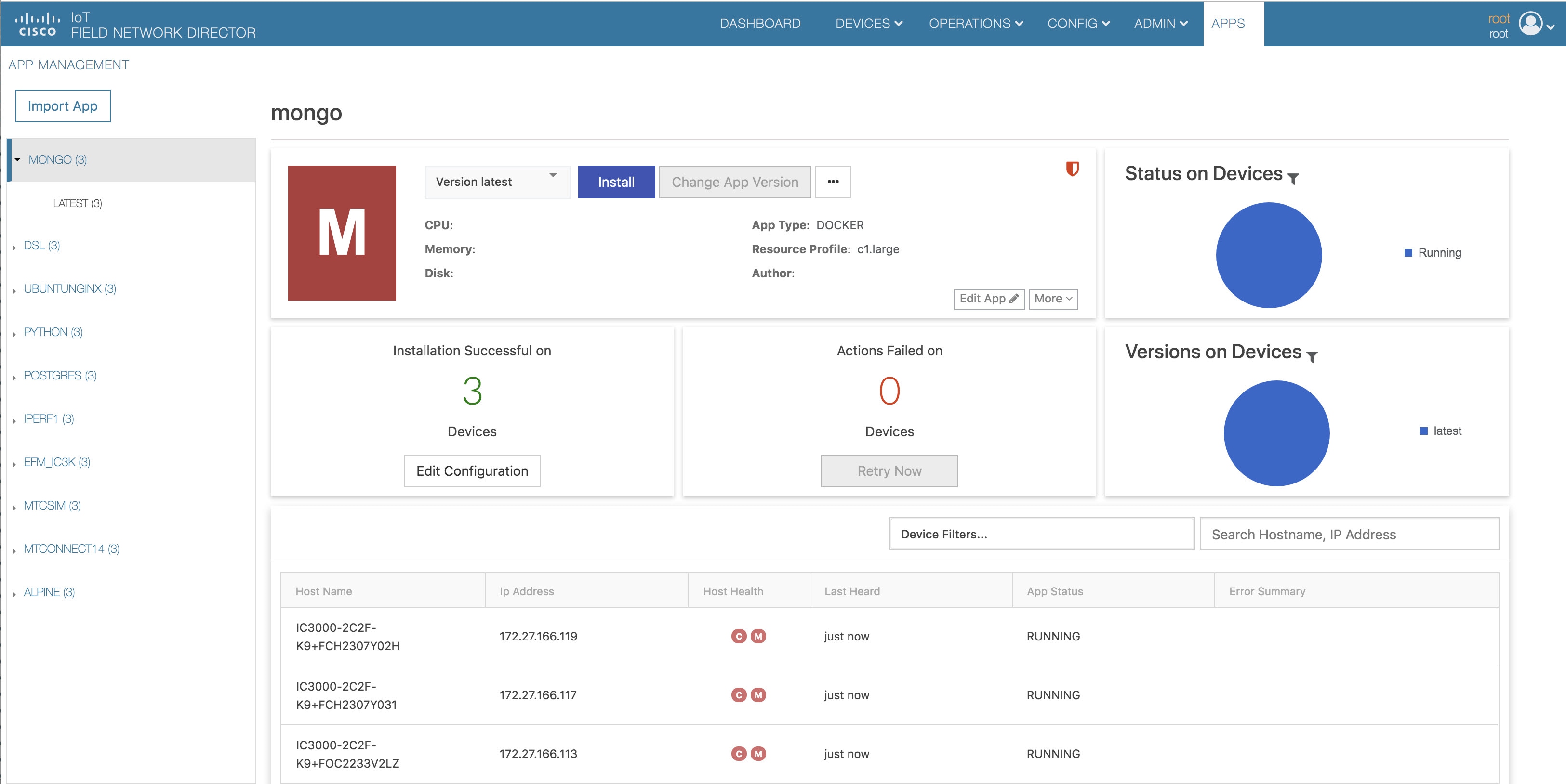Open the Version latest dropdown
Screen dimensions: 1566x784
(497, 182)
